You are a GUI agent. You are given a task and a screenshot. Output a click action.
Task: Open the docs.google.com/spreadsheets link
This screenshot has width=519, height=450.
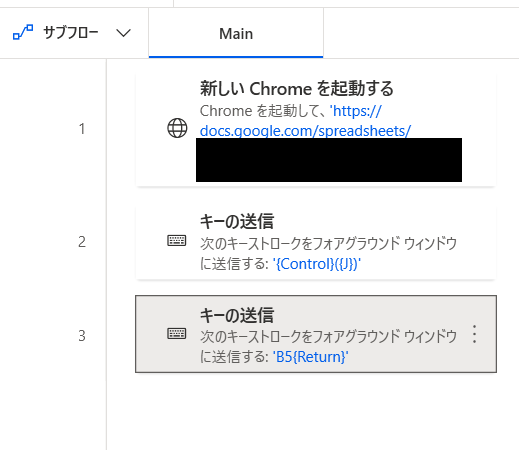click(x=305, y=131)
